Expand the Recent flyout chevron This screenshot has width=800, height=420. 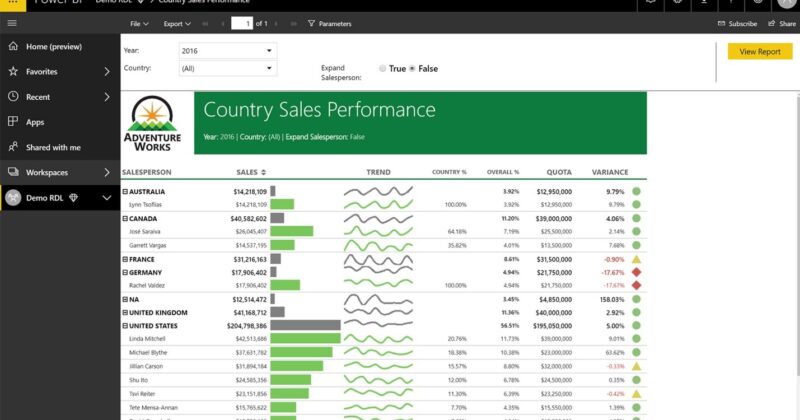107,96
